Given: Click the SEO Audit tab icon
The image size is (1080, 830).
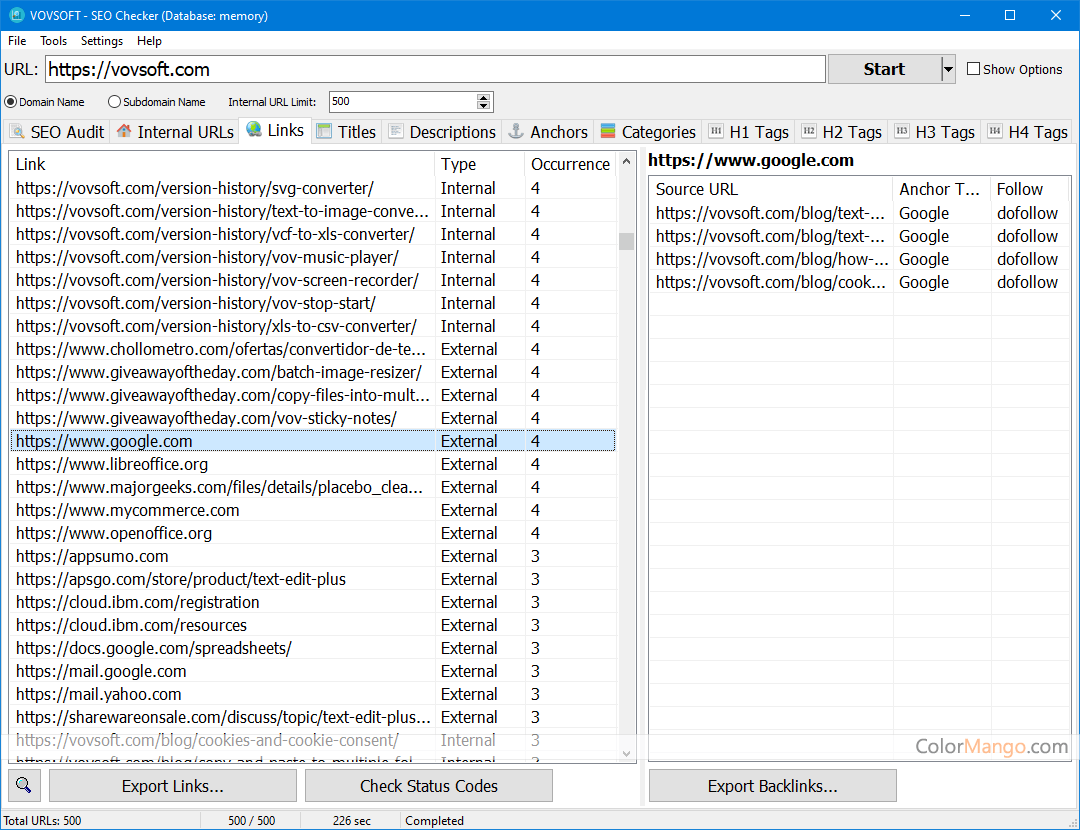Looking at the screenshot, I should point(17,132).
